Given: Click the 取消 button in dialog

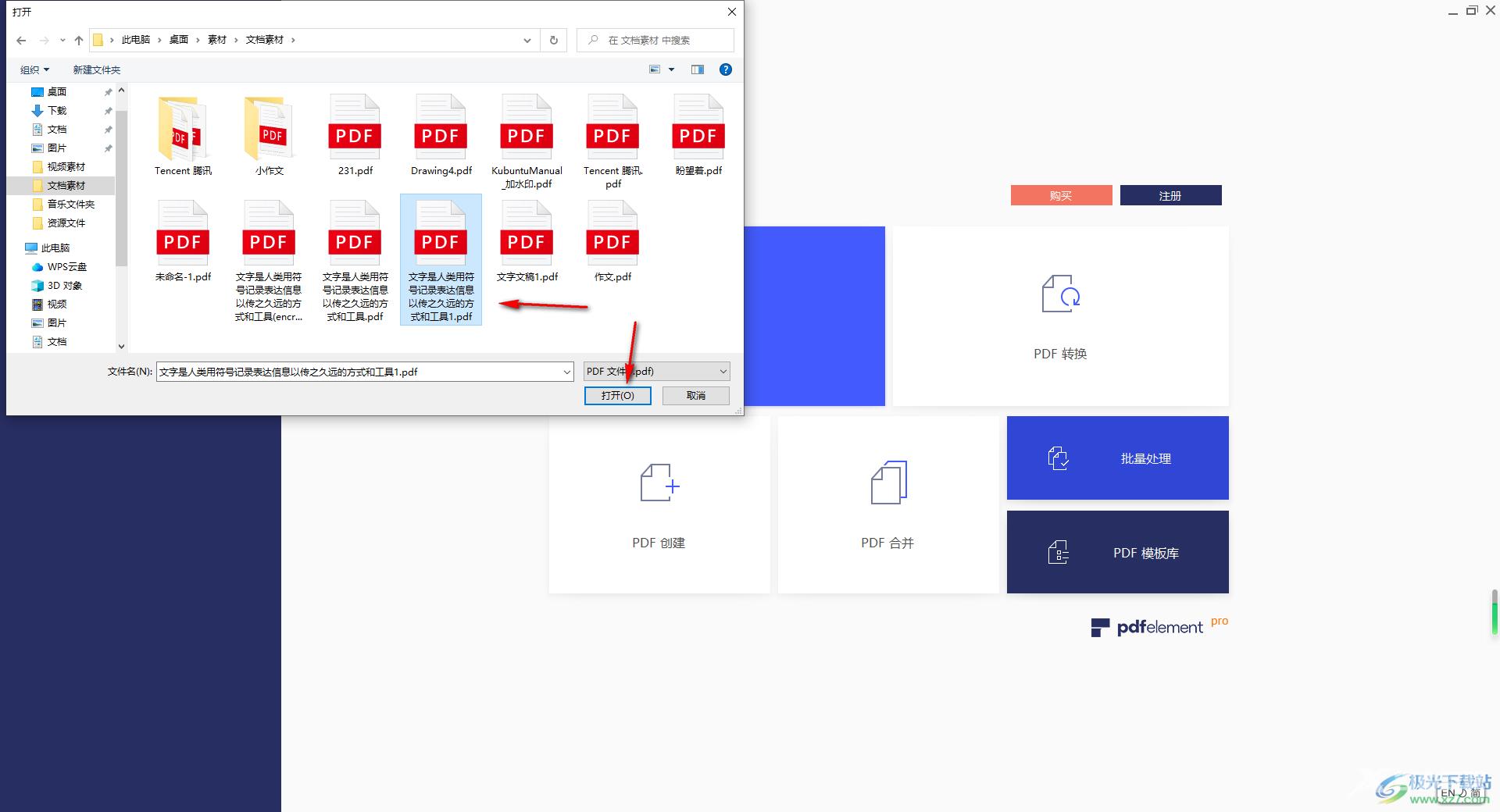Looking at the screenshot, I should pyautogui.click(x=696, y=396).
